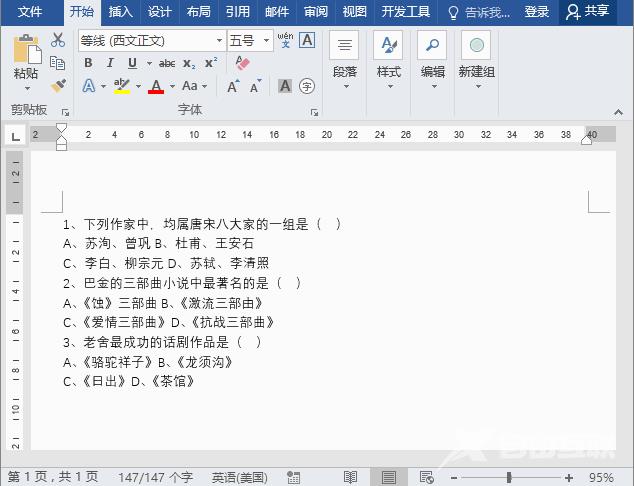The width and height of the screenshot is (634, 486).
Task: Click the Enclosed Character 字 icon
Action: pyautogui.click(x=307, y=87)
